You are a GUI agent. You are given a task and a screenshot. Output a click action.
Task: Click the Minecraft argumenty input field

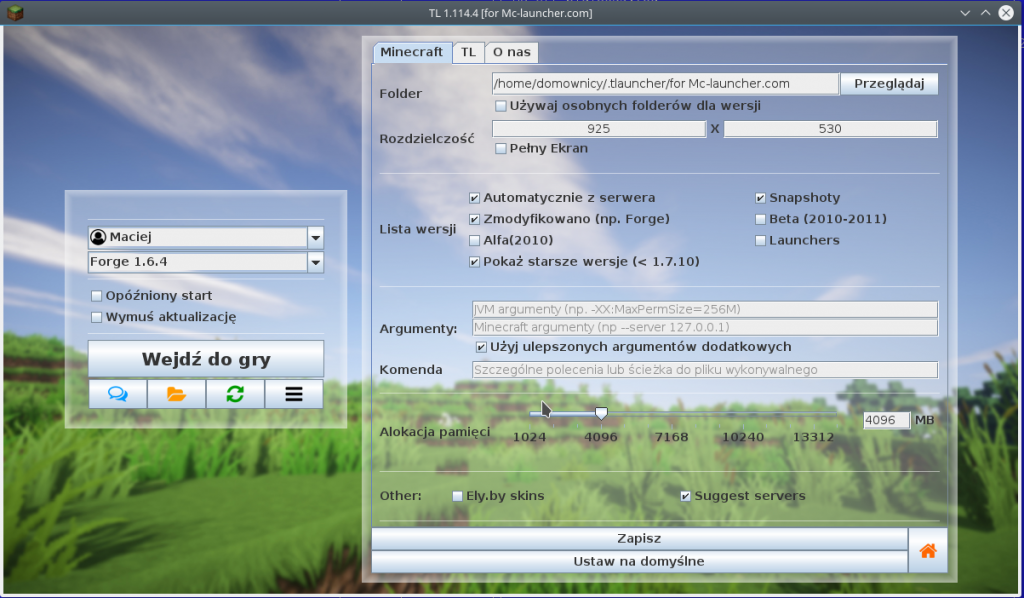[705, 327]
